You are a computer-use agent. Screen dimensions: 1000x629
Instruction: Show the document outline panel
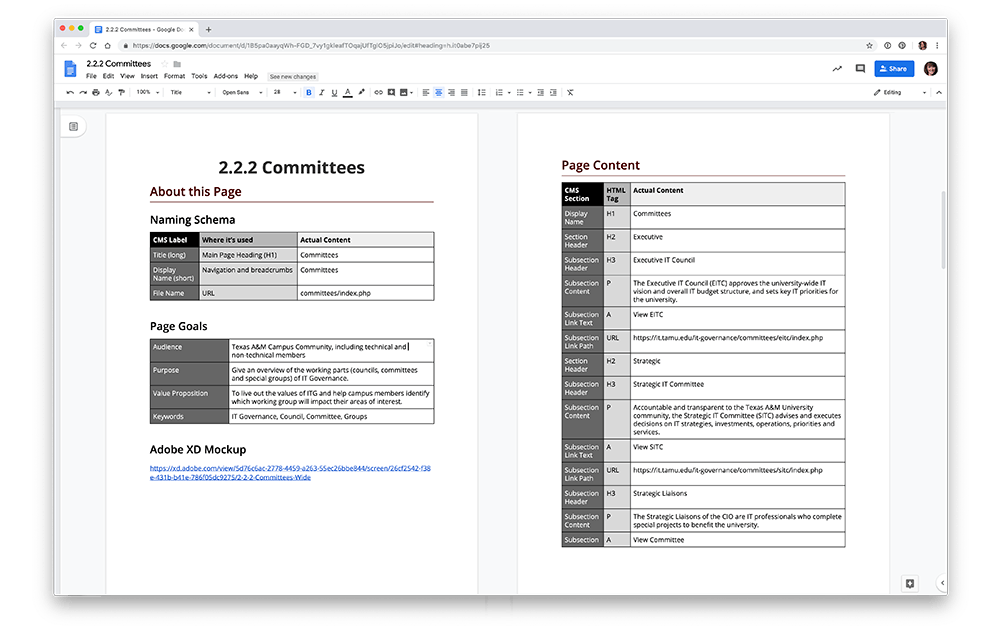coord(73,126)
